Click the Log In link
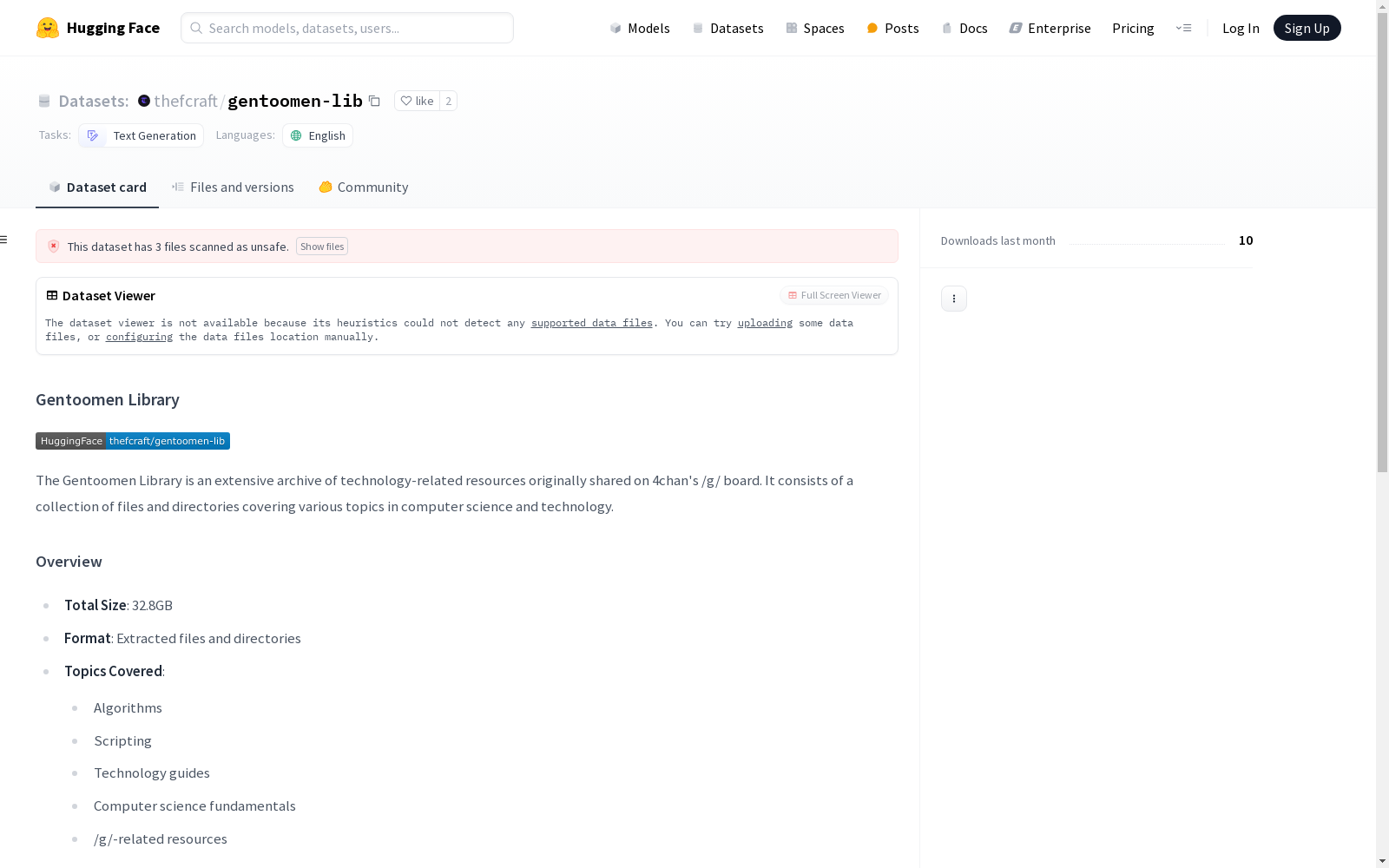The width and height of the screenshot is (1389, 868). coord(1241,28)
